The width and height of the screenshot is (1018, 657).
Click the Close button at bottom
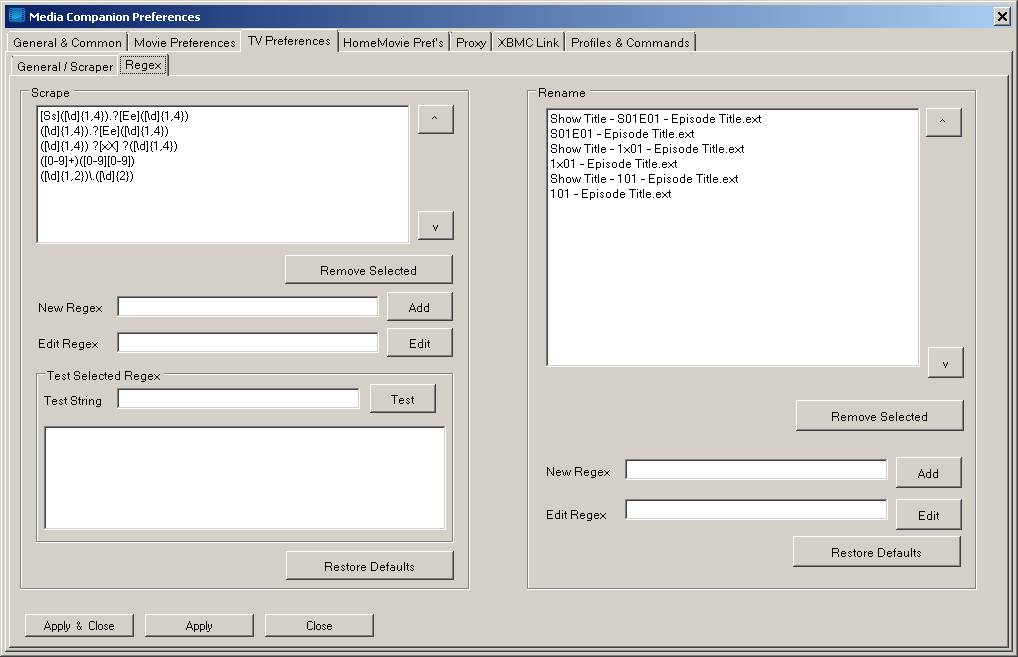click(319, 625)
